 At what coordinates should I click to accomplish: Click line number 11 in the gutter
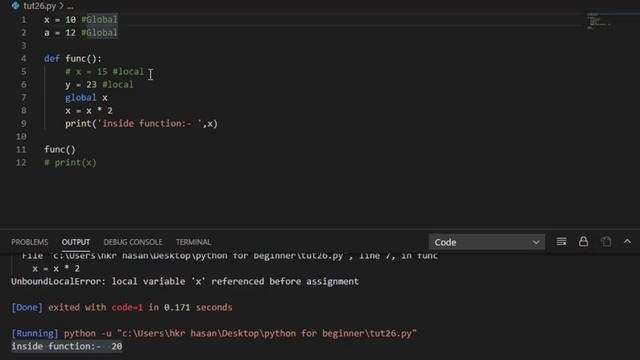click(21, 149)
